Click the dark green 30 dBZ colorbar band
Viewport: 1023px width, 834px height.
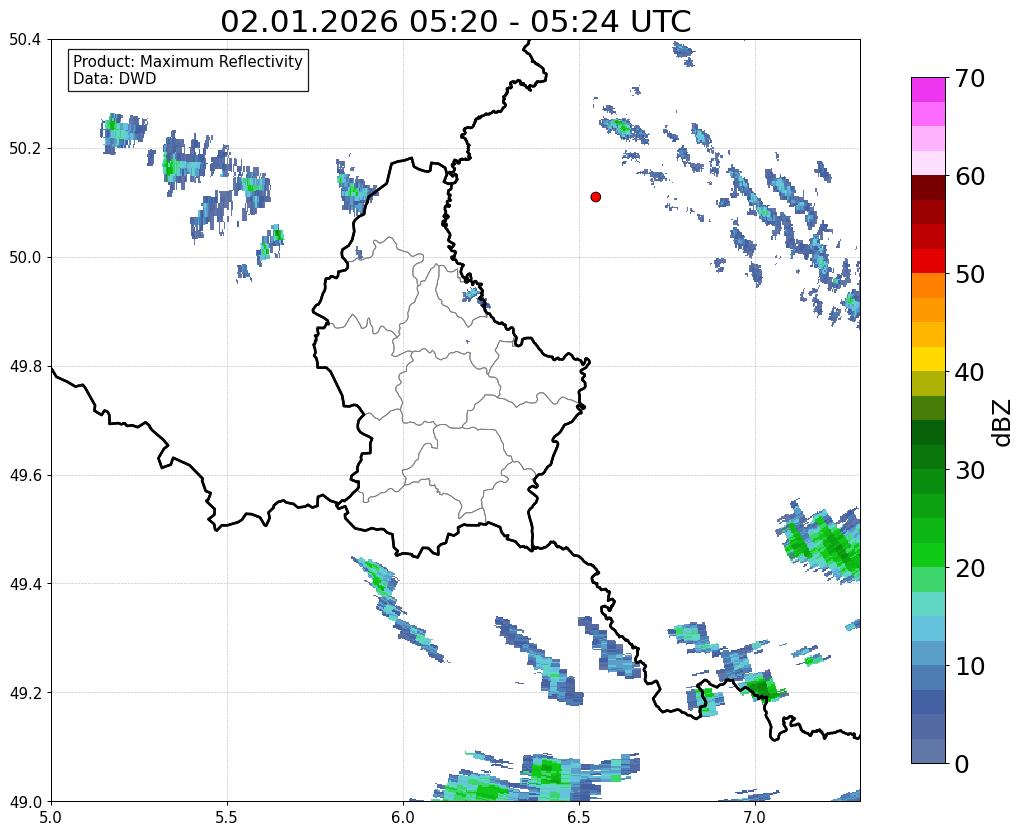(928, 457)
